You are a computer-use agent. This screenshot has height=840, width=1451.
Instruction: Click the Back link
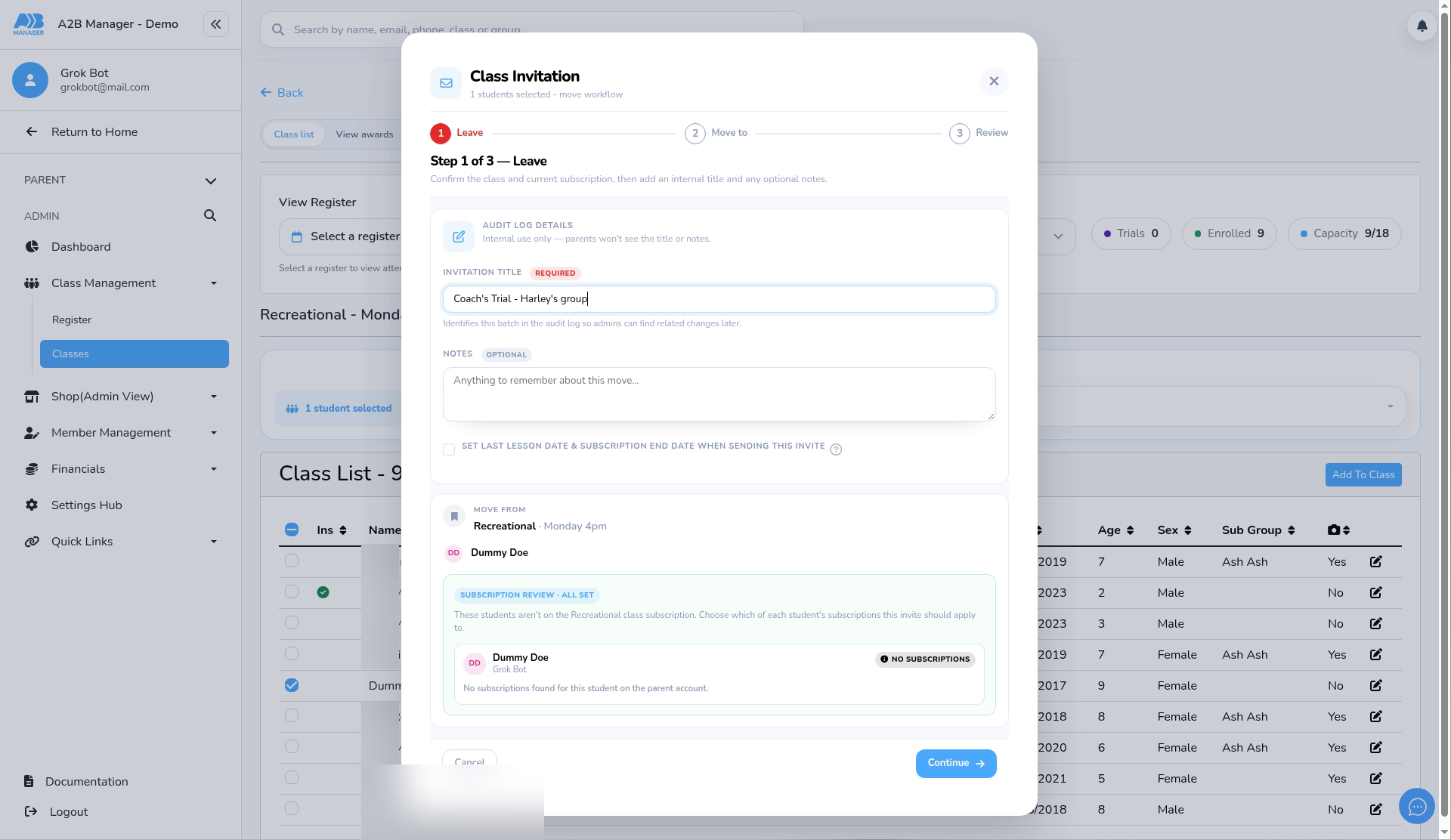pyautogui.click(x=282, y=93)
